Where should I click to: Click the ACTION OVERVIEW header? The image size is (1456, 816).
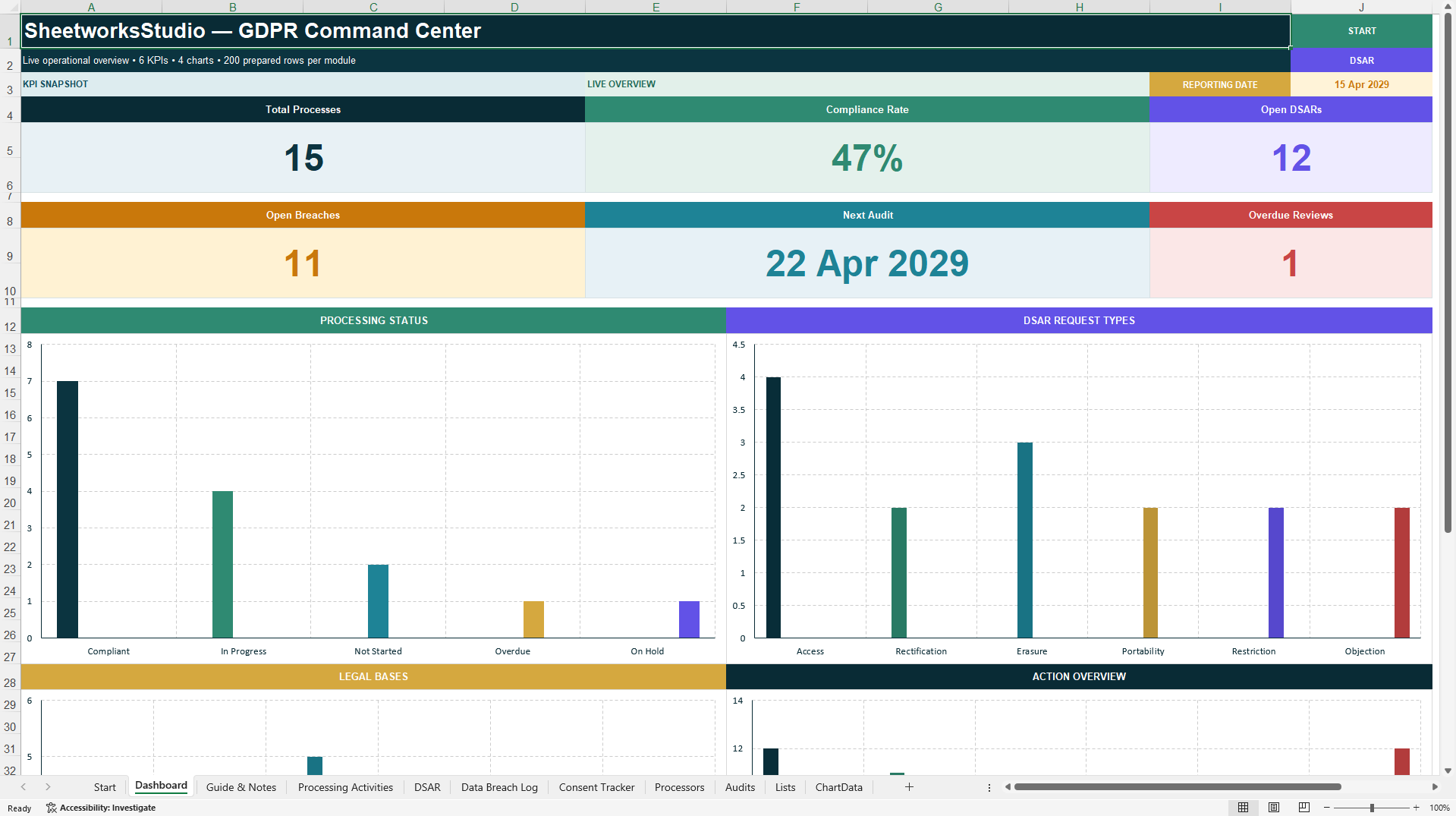point(1079,676)
